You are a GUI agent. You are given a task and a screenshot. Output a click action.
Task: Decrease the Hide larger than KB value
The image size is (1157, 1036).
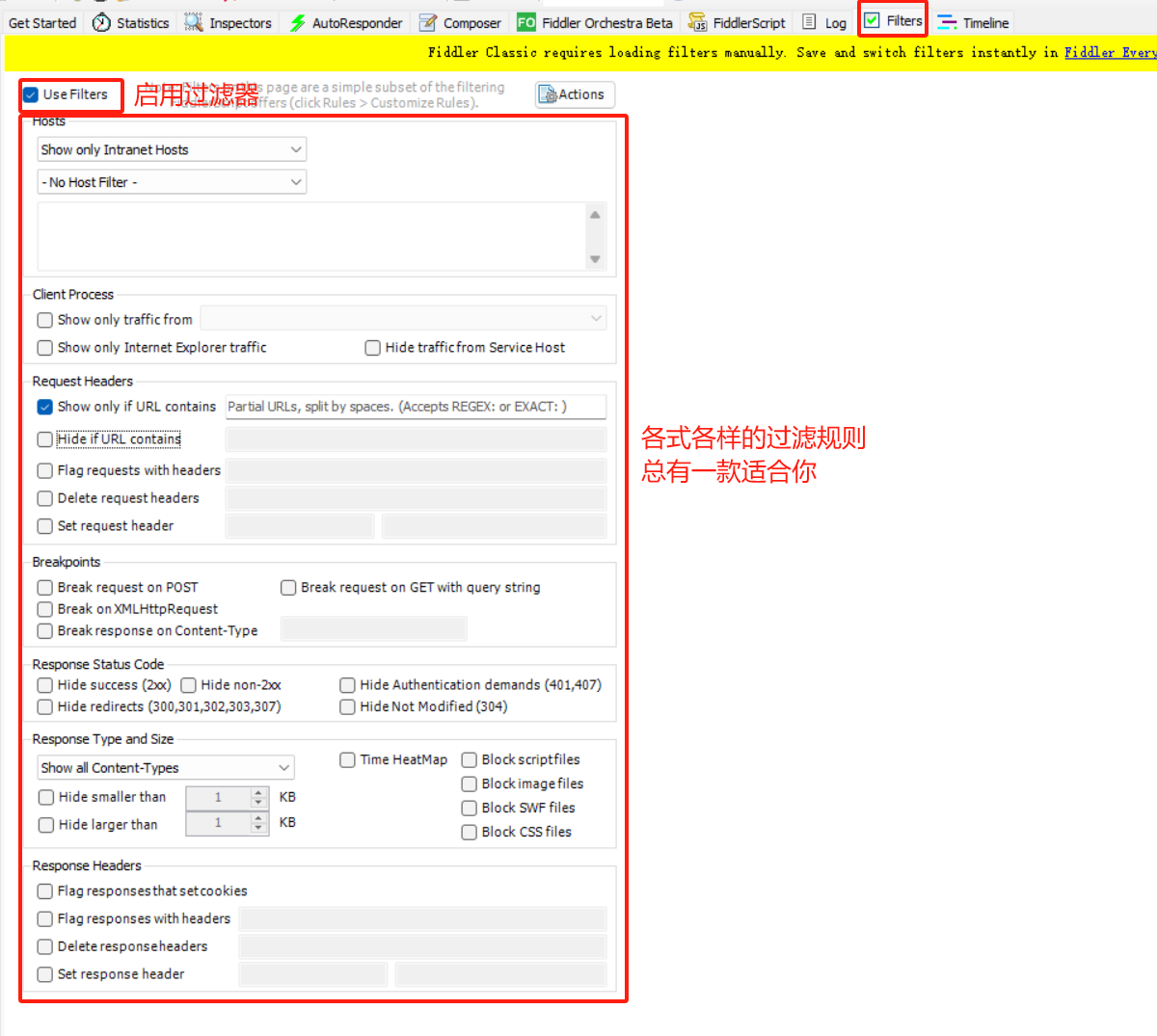tap(258, 828)
